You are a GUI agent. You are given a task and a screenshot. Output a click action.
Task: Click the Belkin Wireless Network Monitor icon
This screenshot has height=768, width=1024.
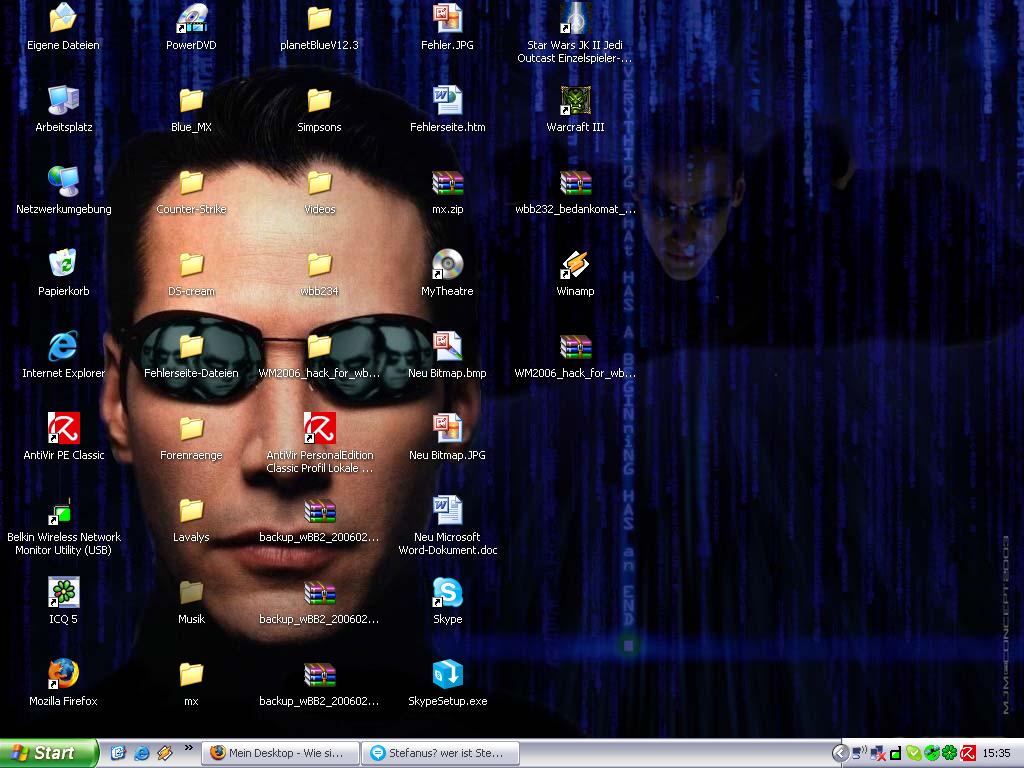click(63, 510)
